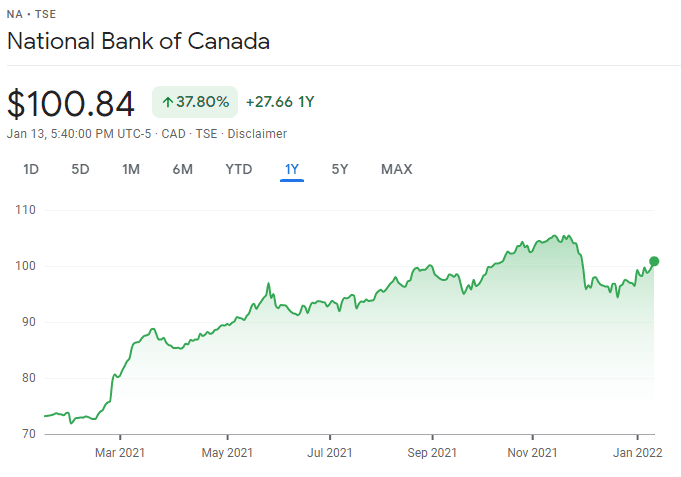Select the 6M chart range
This screenshot has width=681, height=477.
[182, 169]
